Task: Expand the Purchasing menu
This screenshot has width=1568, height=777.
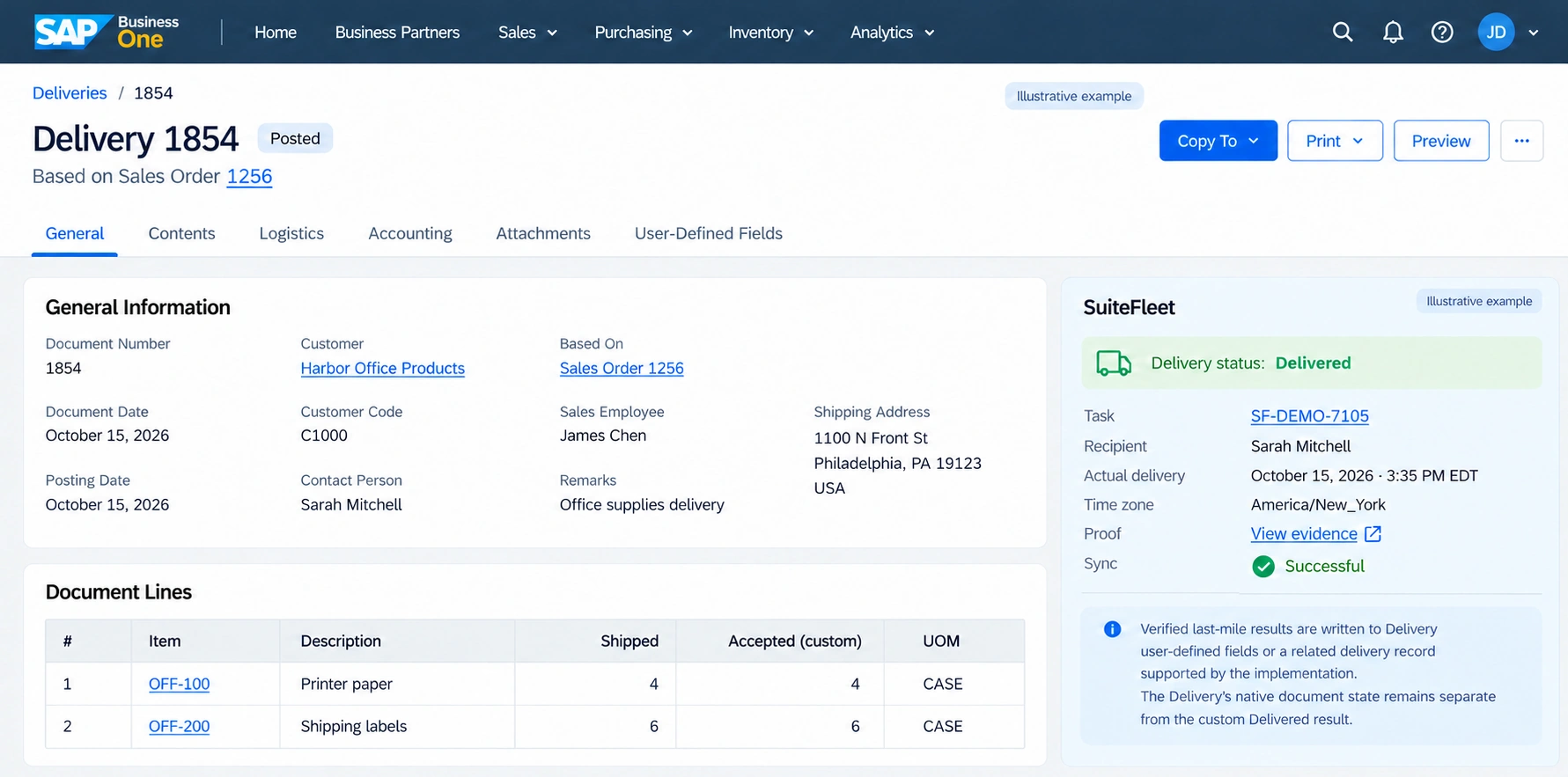Action: pos(644,33)
